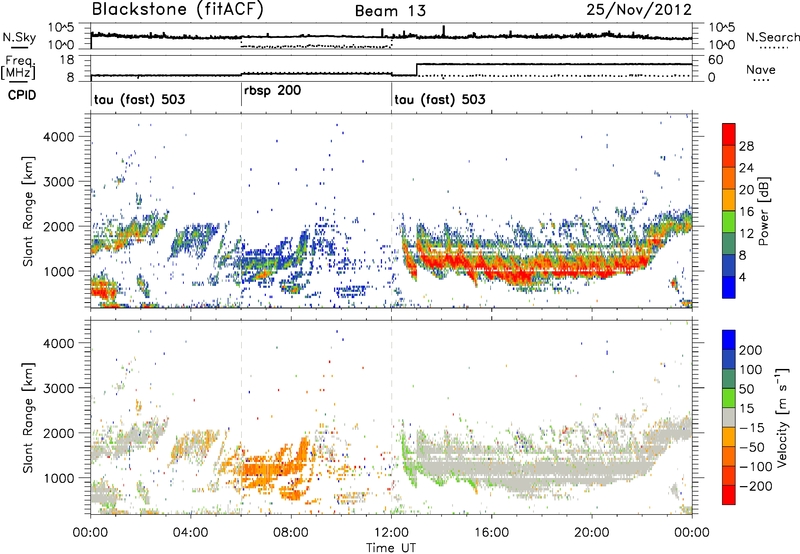
Task: Click the 08:00 time tick label
Action: tap(291, 533)
